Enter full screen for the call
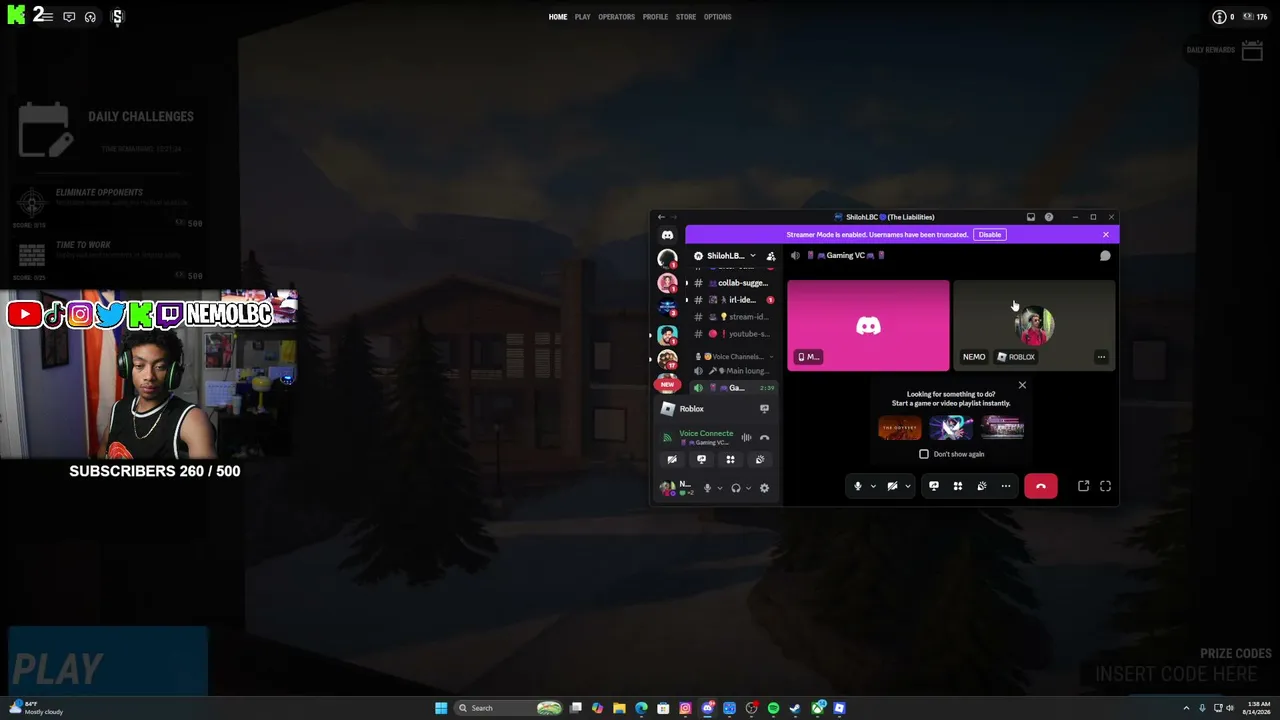The image size is (1280, 720). (1105, 486)
